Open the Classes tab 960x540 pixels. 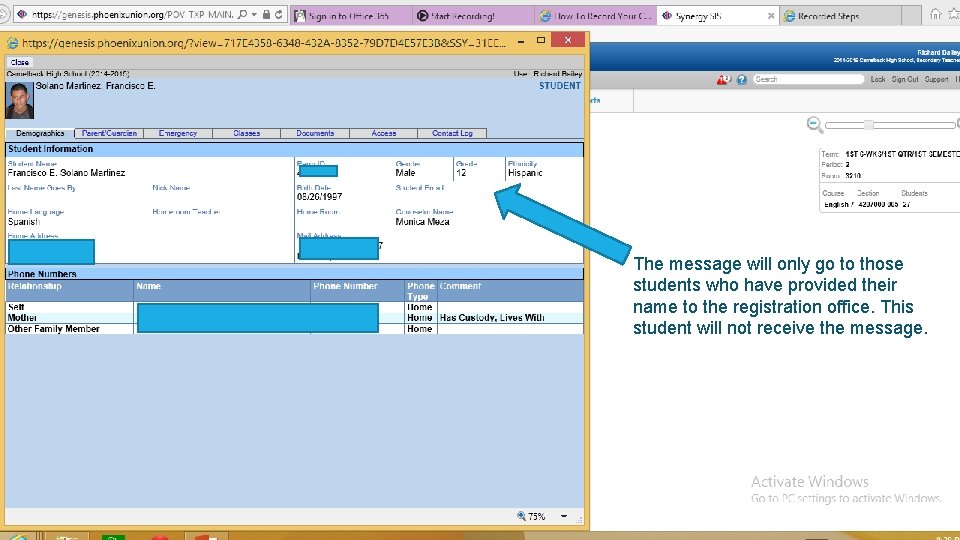tap(246, 133)
